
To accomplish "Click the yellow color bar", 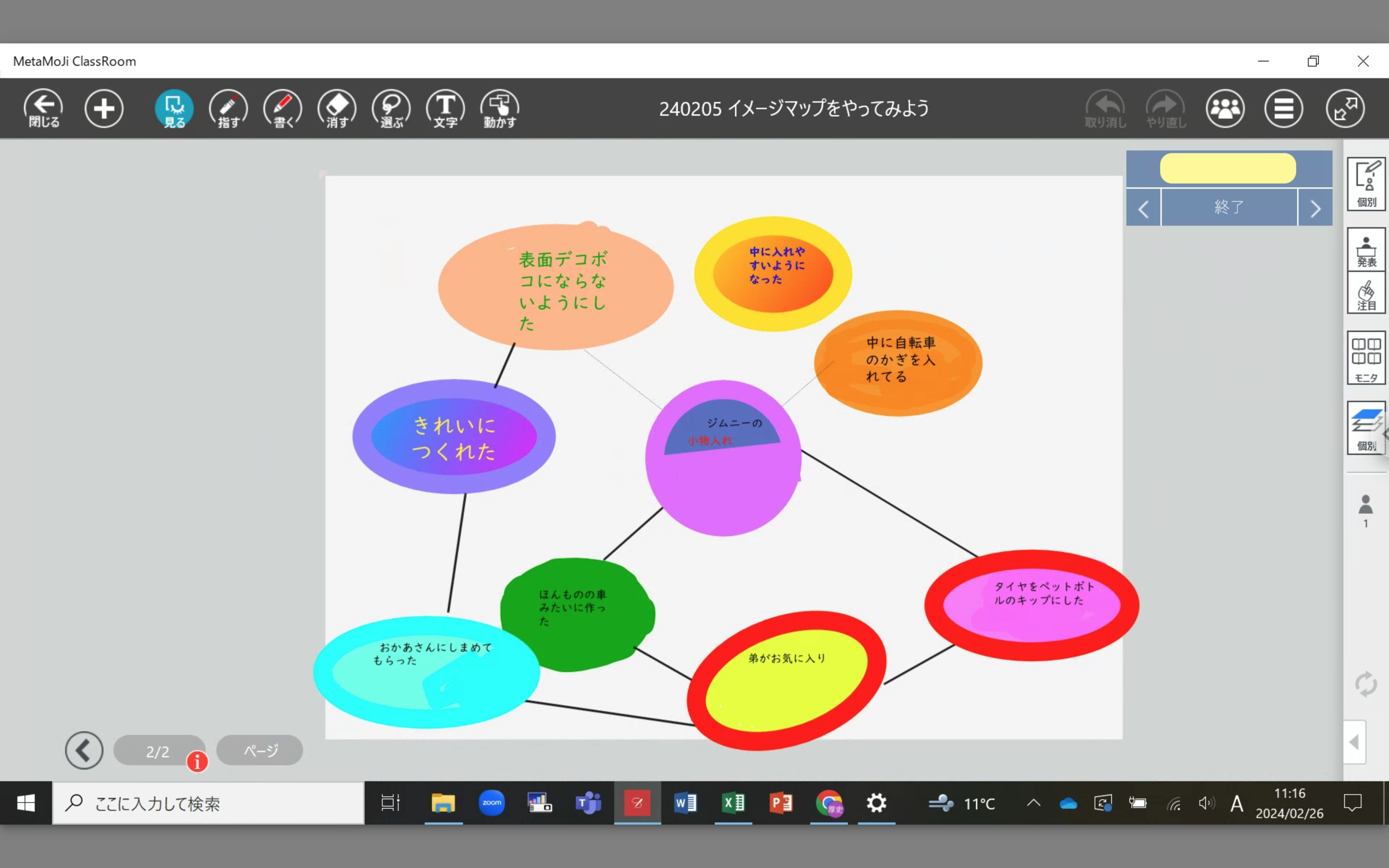I will pyautogui.click(x=1228, y=168).
